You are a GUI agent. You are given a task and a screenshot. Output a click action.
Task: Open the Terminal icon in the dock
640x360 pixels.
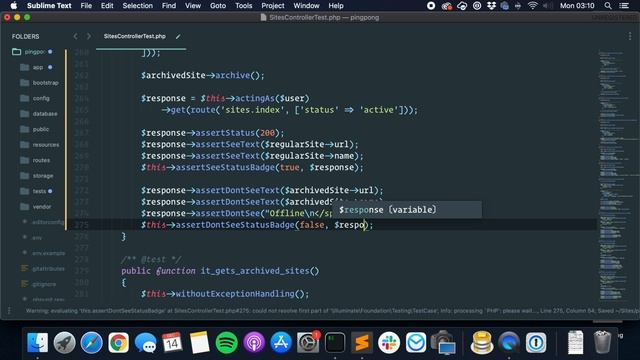[x=335, y=342]
